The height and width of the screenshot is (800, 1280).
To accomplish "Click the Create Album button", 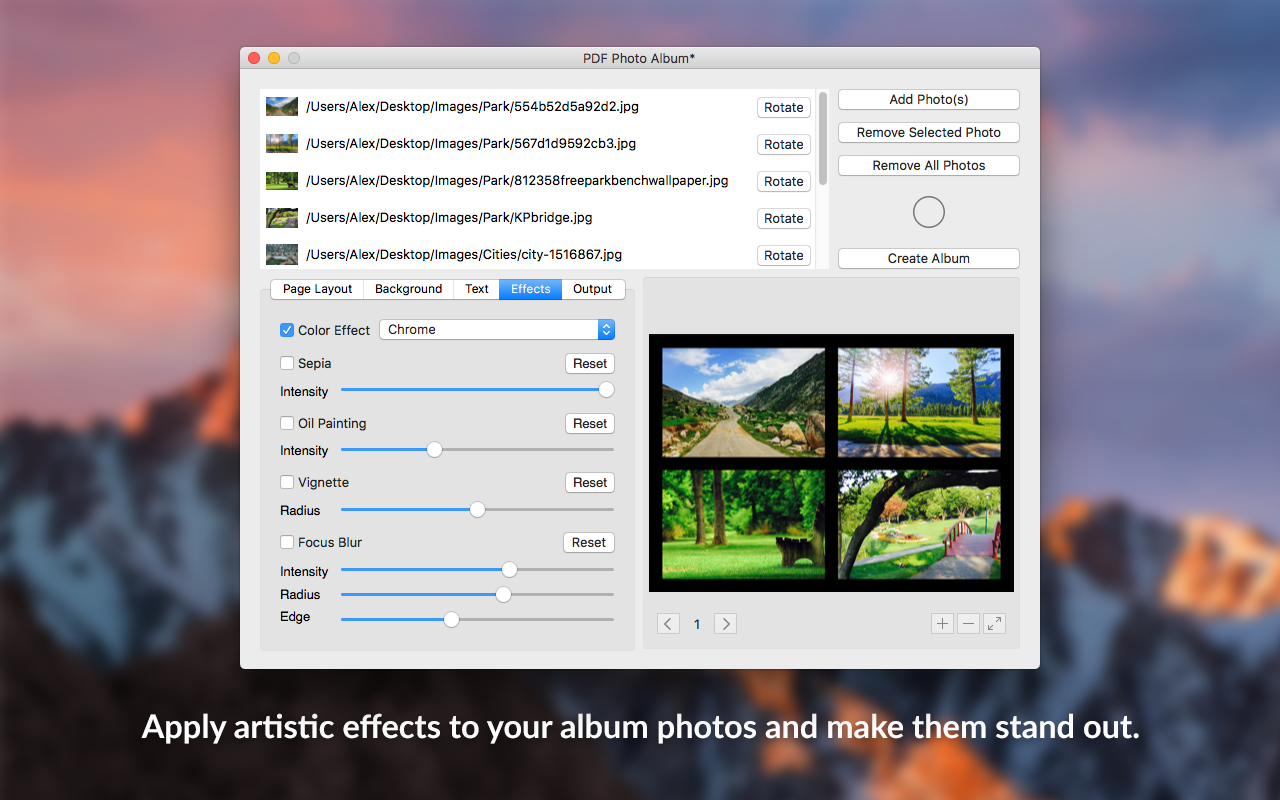I will tap(929, 258).
